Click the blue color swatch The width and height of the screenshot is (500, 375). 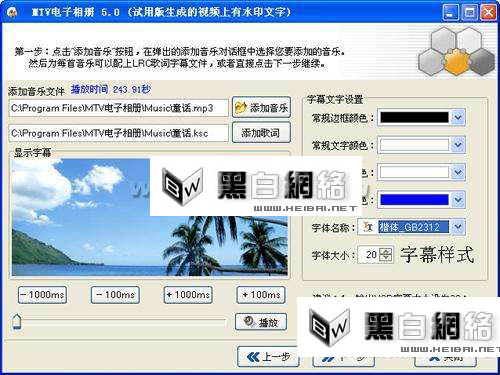pos(415,200)
